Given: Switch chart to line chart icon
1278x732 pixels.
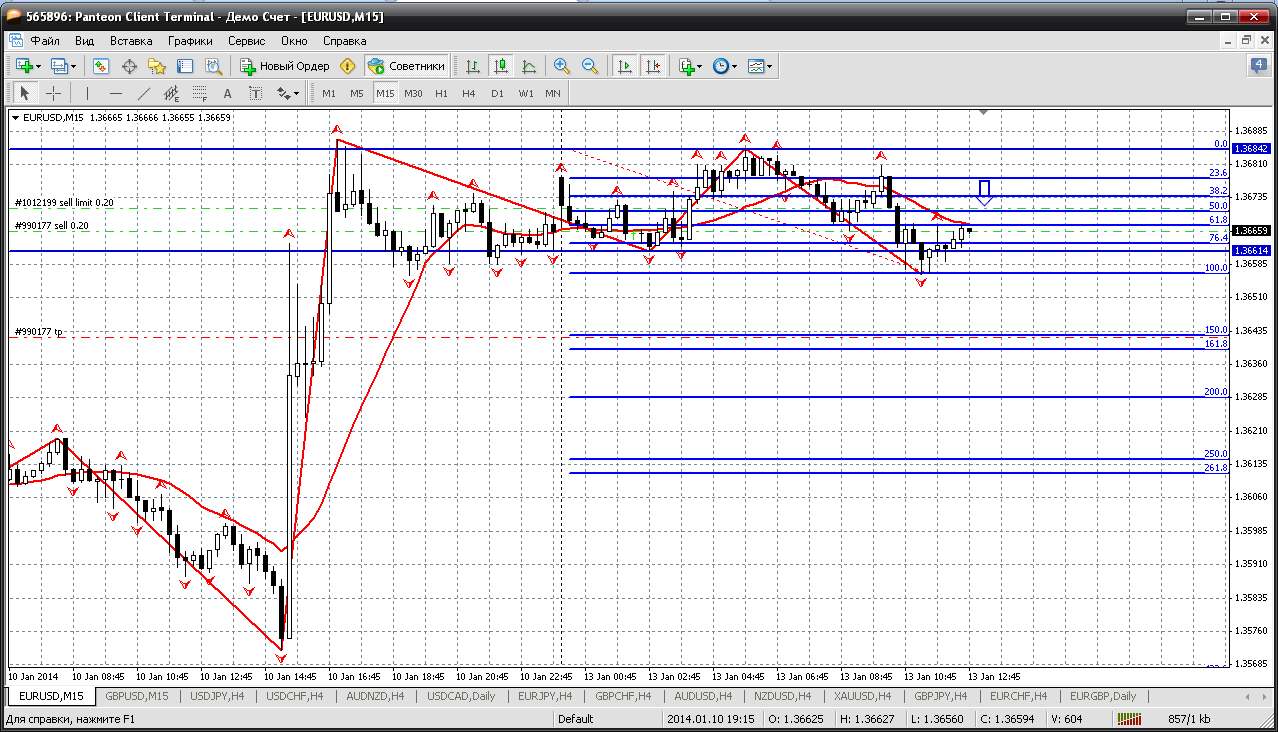Looking at the screenshot, I should point(529,66).
